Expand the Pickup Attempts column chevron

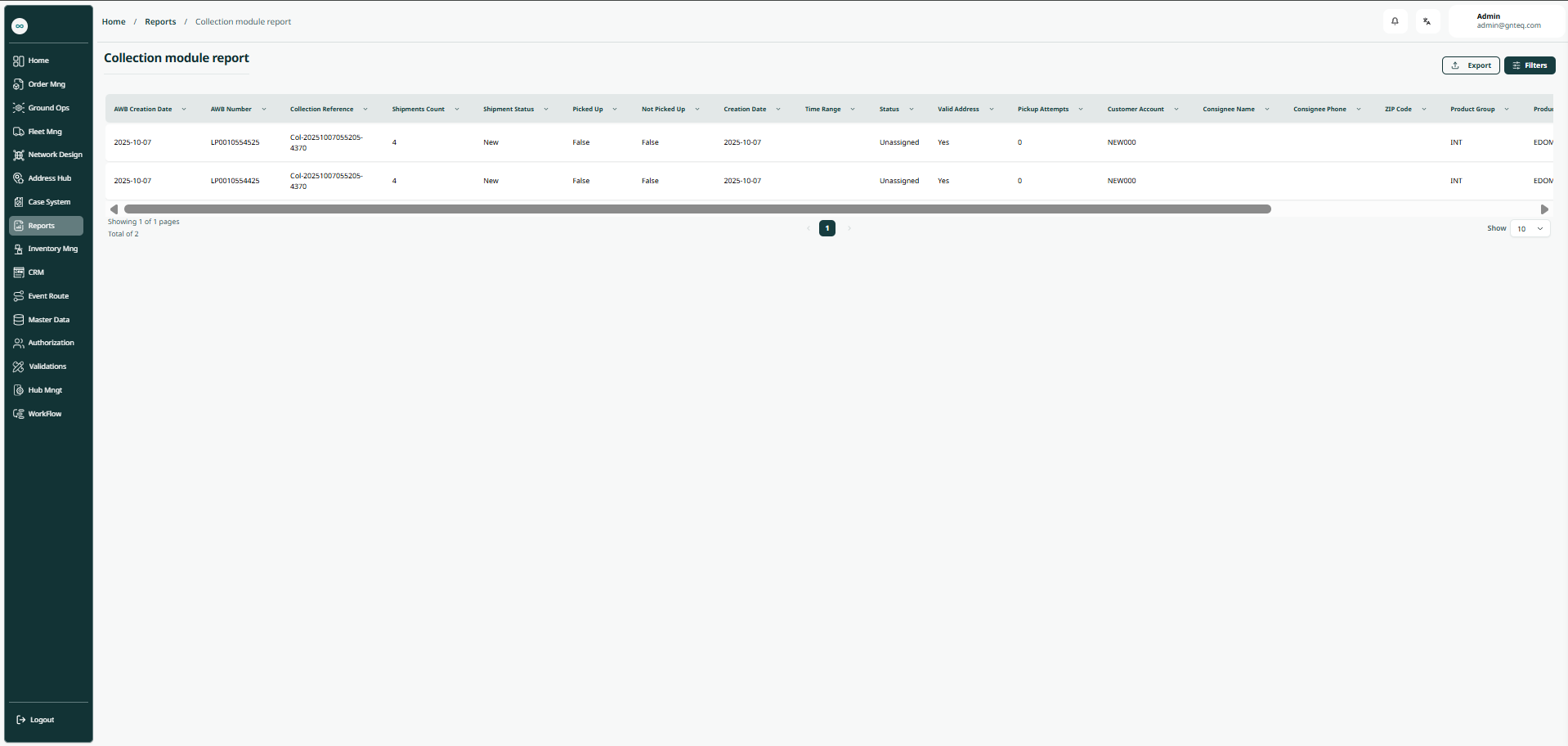click(1081, 110)
